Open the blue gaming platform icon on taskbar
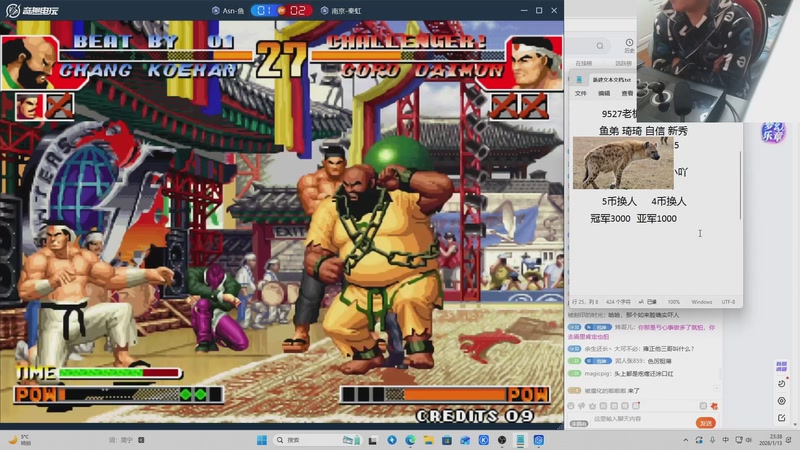 538,440
